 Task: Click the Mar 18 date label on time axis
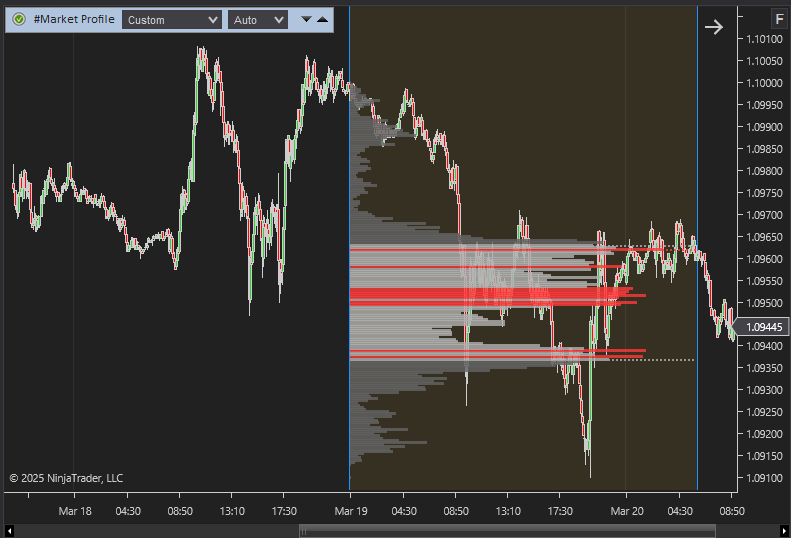tap(75, 511)
